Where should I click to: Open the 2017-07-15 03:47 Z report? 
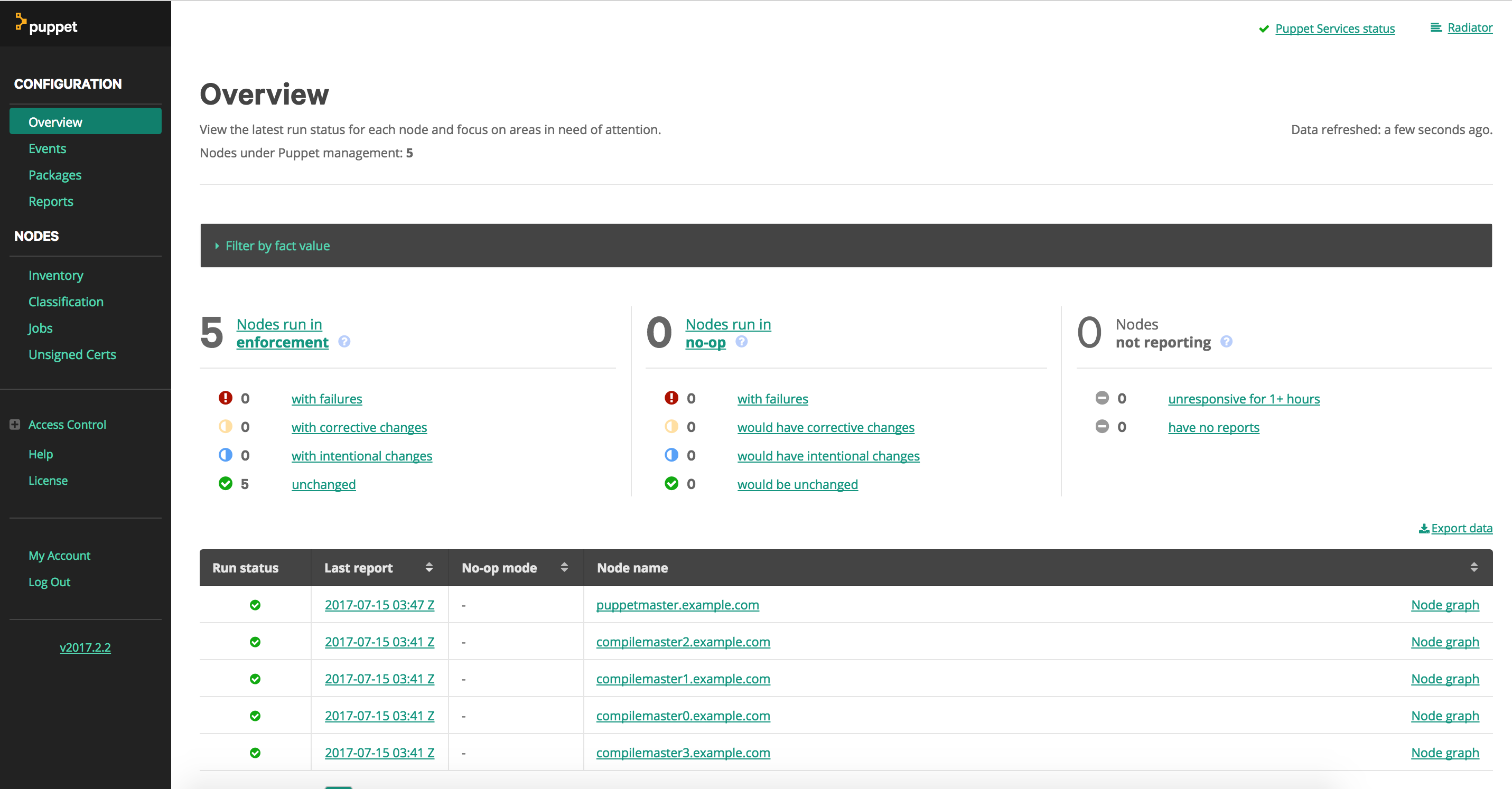(x=379, y=605)
